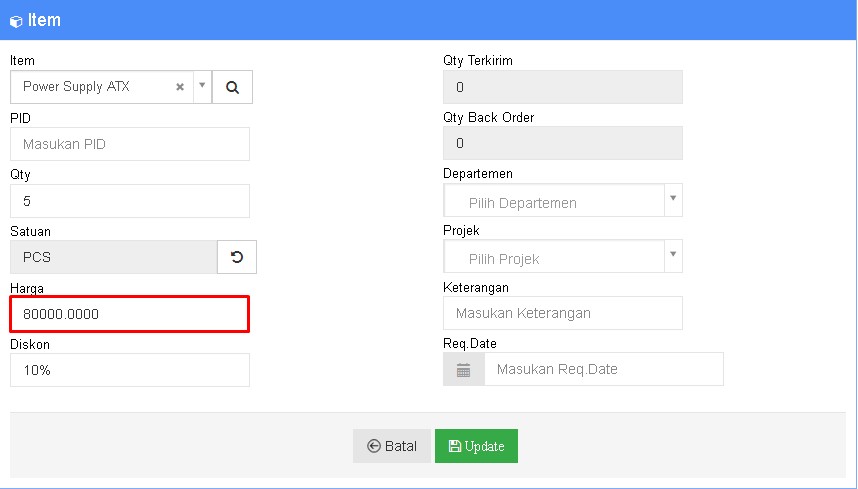Click the Qty Back Order field
858x489 pixels.
(562, 143)
